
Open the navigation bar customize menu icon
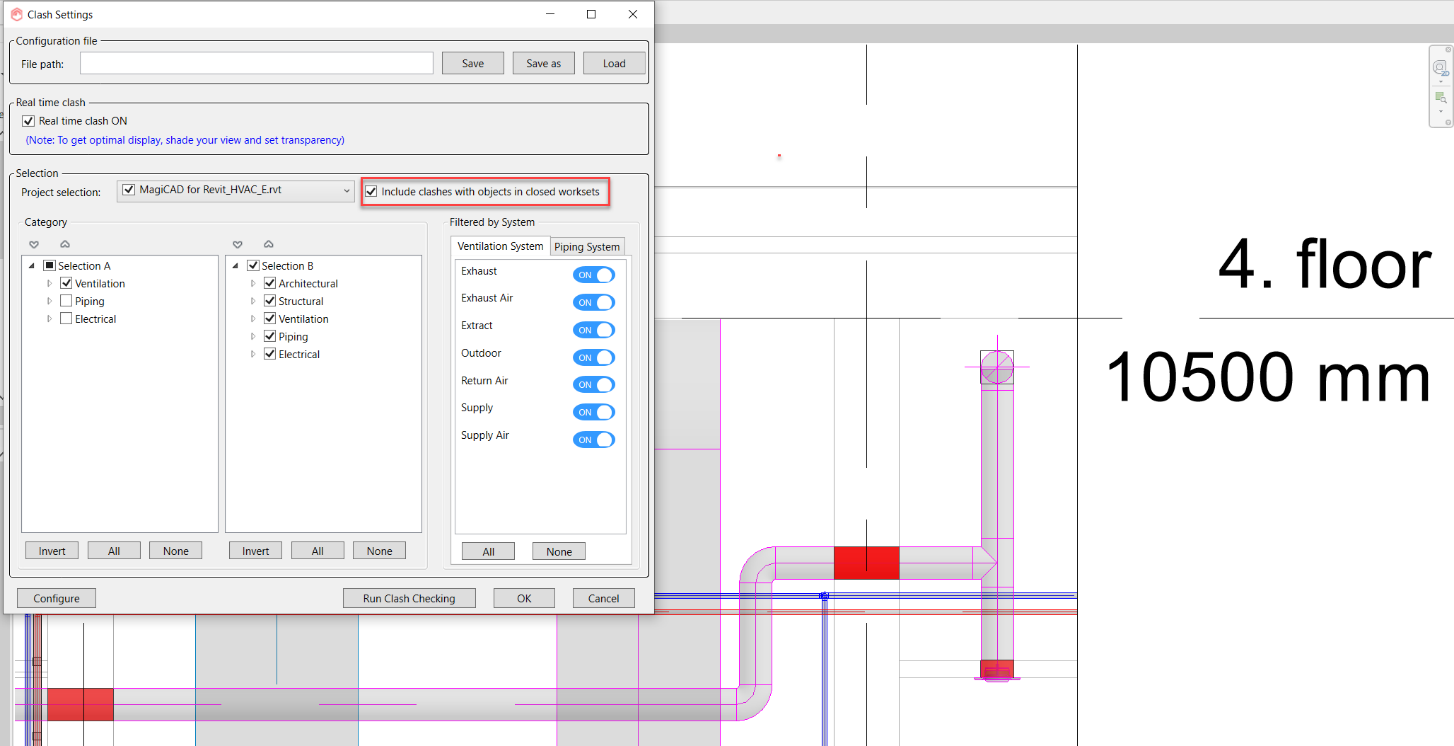click(1448, 122)
